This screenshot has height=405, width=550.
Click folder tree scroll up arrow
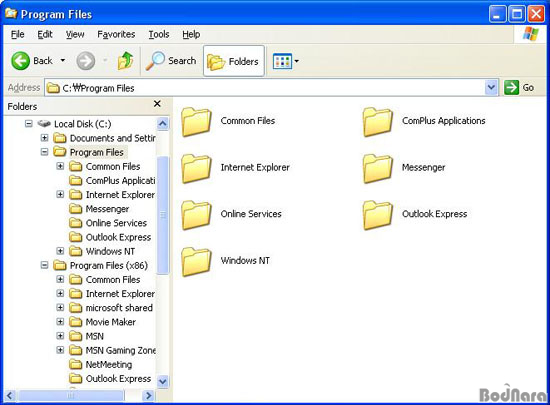(x=162, y=123)
